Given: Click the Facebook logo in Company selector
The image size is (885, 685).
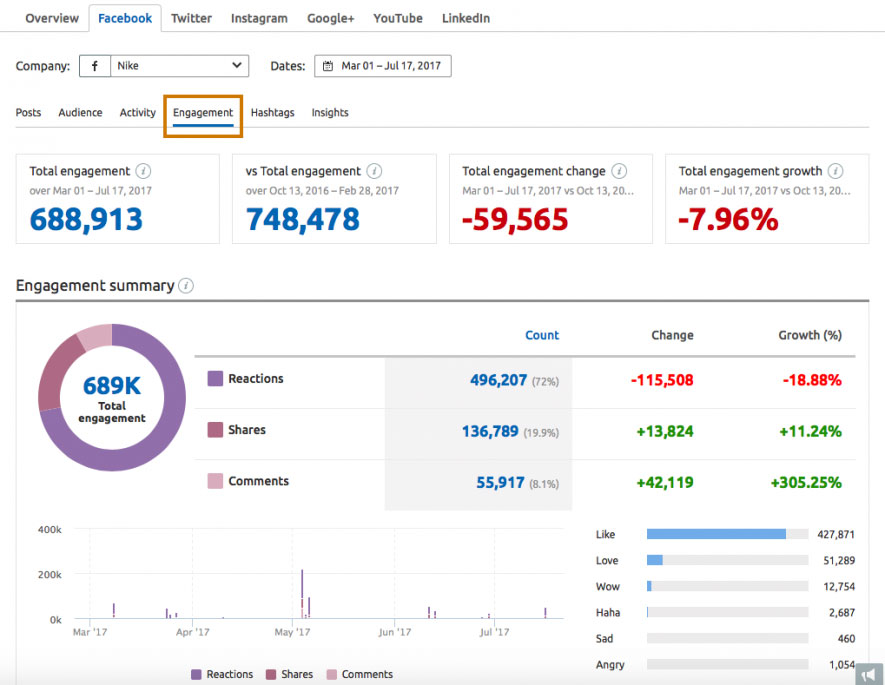Looking at the screenshot, I should tap(95, 66).
